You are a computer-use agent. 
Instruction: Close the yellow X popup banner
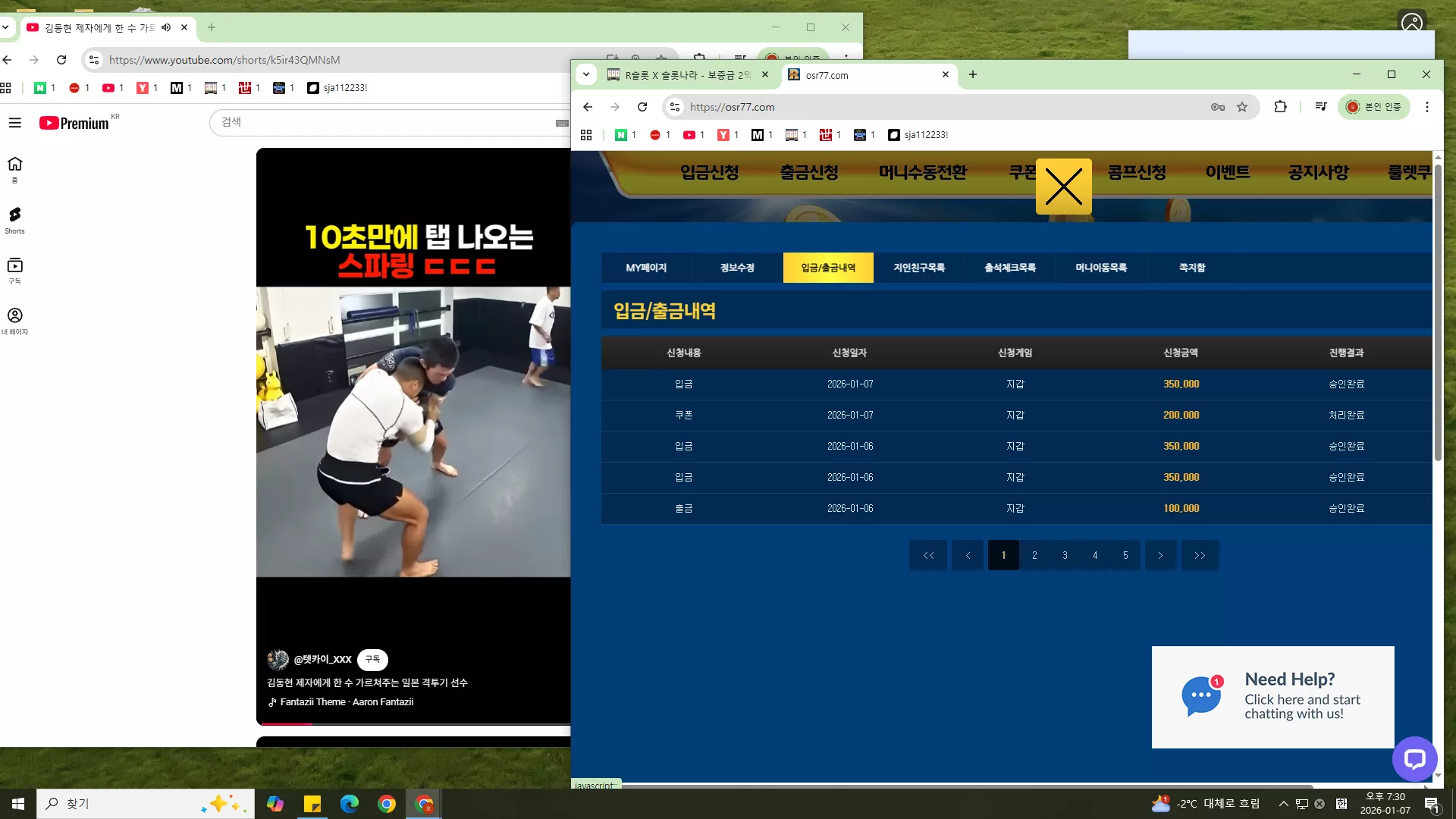[x=1063, y=187]
